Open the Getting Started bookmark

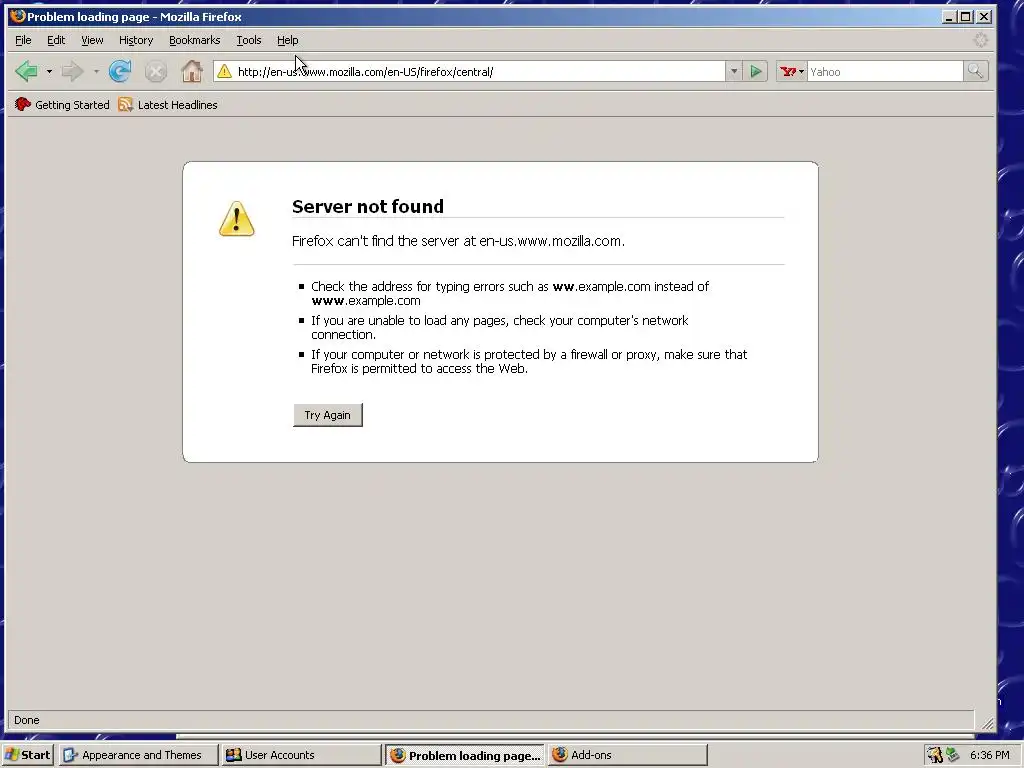click(x=62, y=104)
